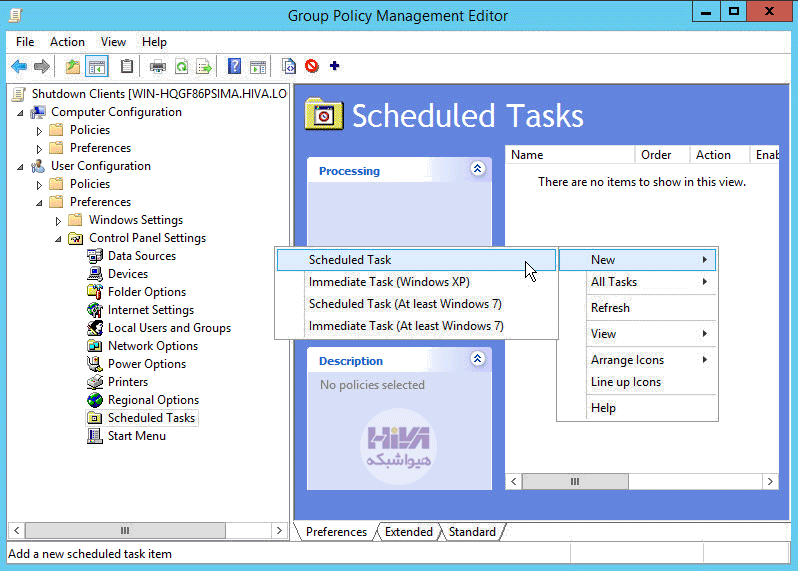Expand Policies under Computer Configuration

click(x=39, y=131)
